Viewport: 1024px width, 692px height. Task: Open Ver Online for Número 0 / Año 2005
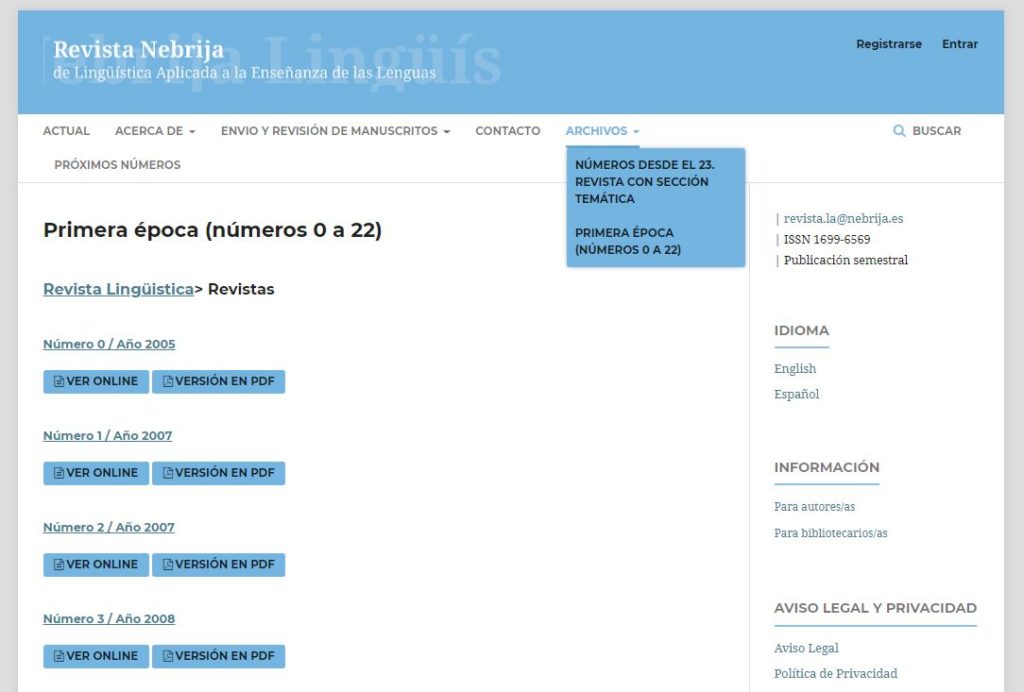pos(96,381)
